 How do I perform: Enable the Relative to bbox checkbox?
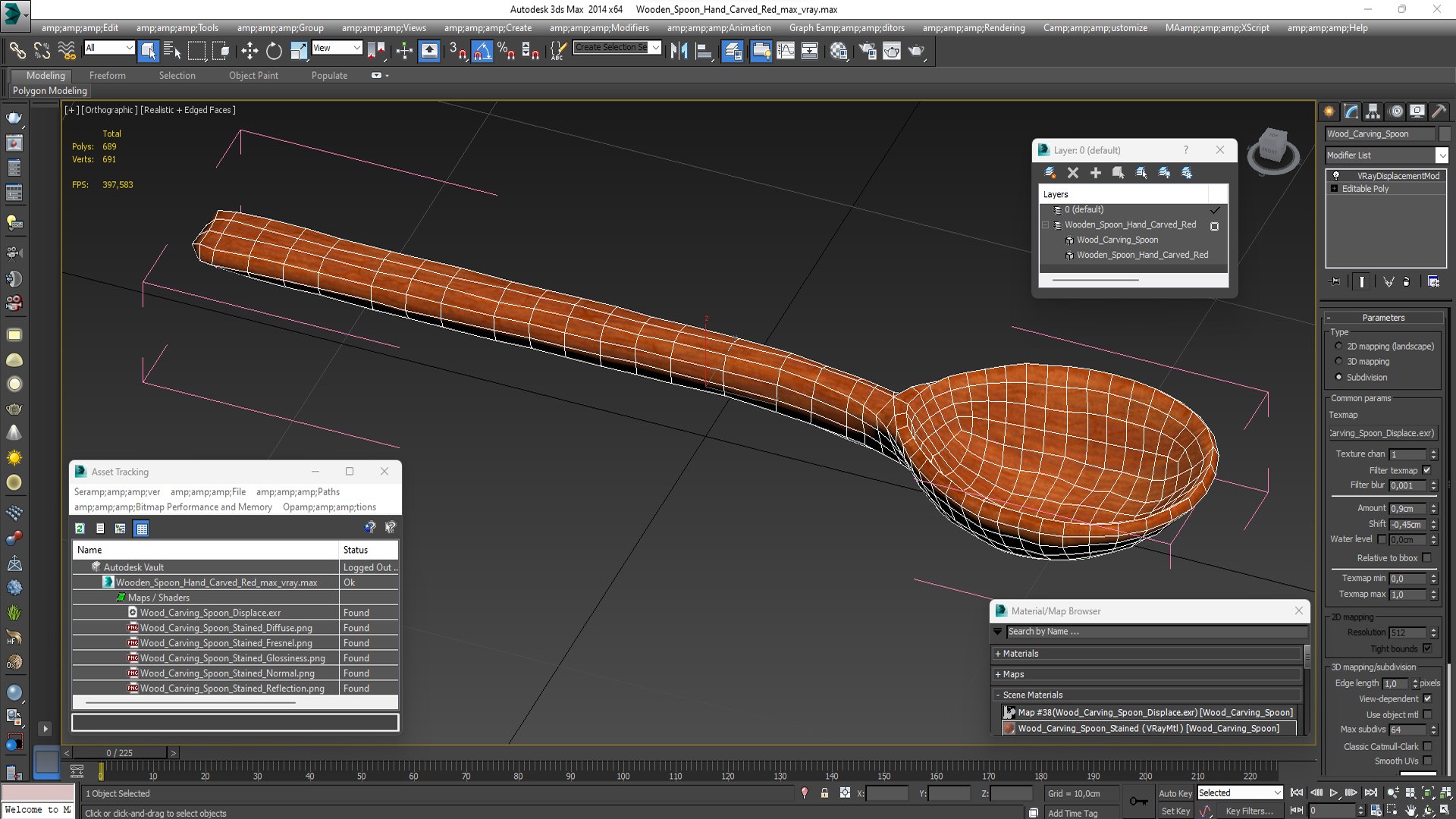1426,557
